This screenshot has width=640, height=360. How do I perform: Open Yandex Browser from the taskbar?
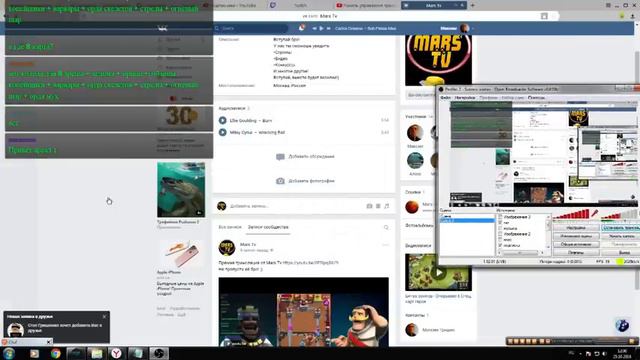[116, 353]
